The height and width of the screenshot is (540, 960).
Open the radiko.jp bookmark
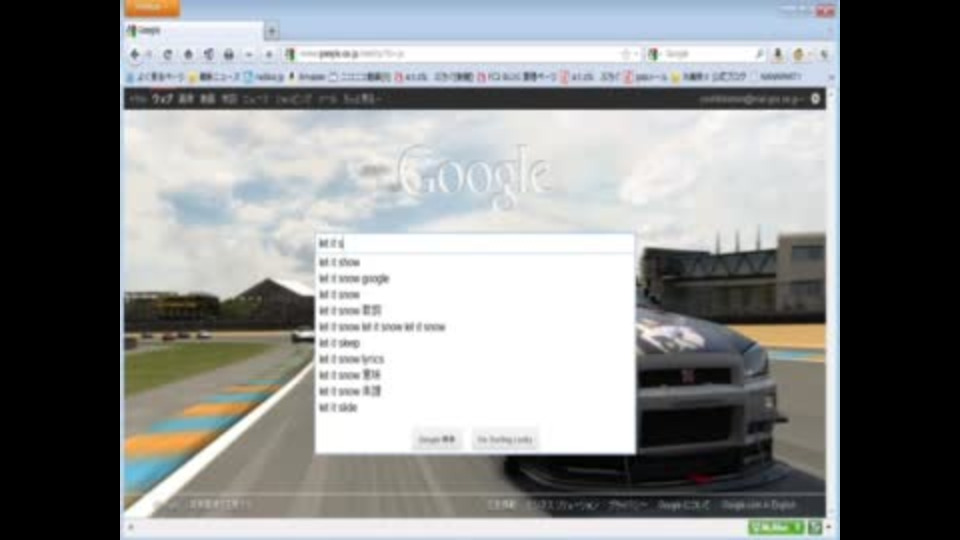pyautogui.click(x=264, y=77)
